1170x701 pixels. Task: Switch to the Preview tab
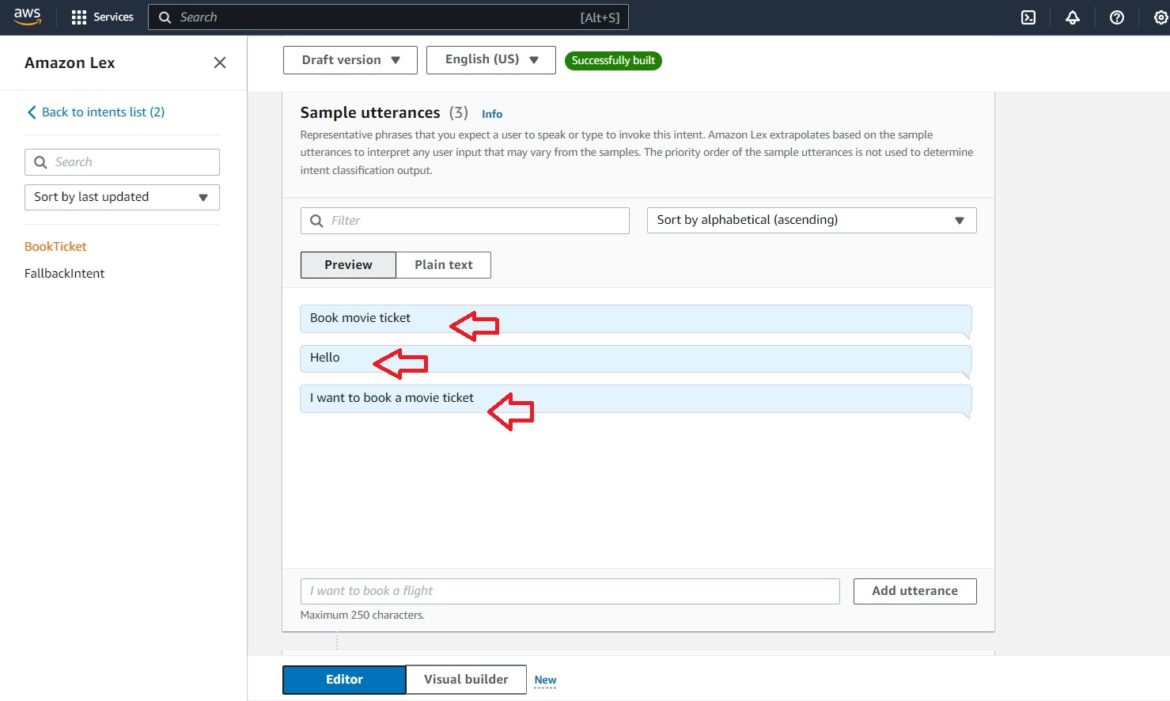[x=347, y=264]
